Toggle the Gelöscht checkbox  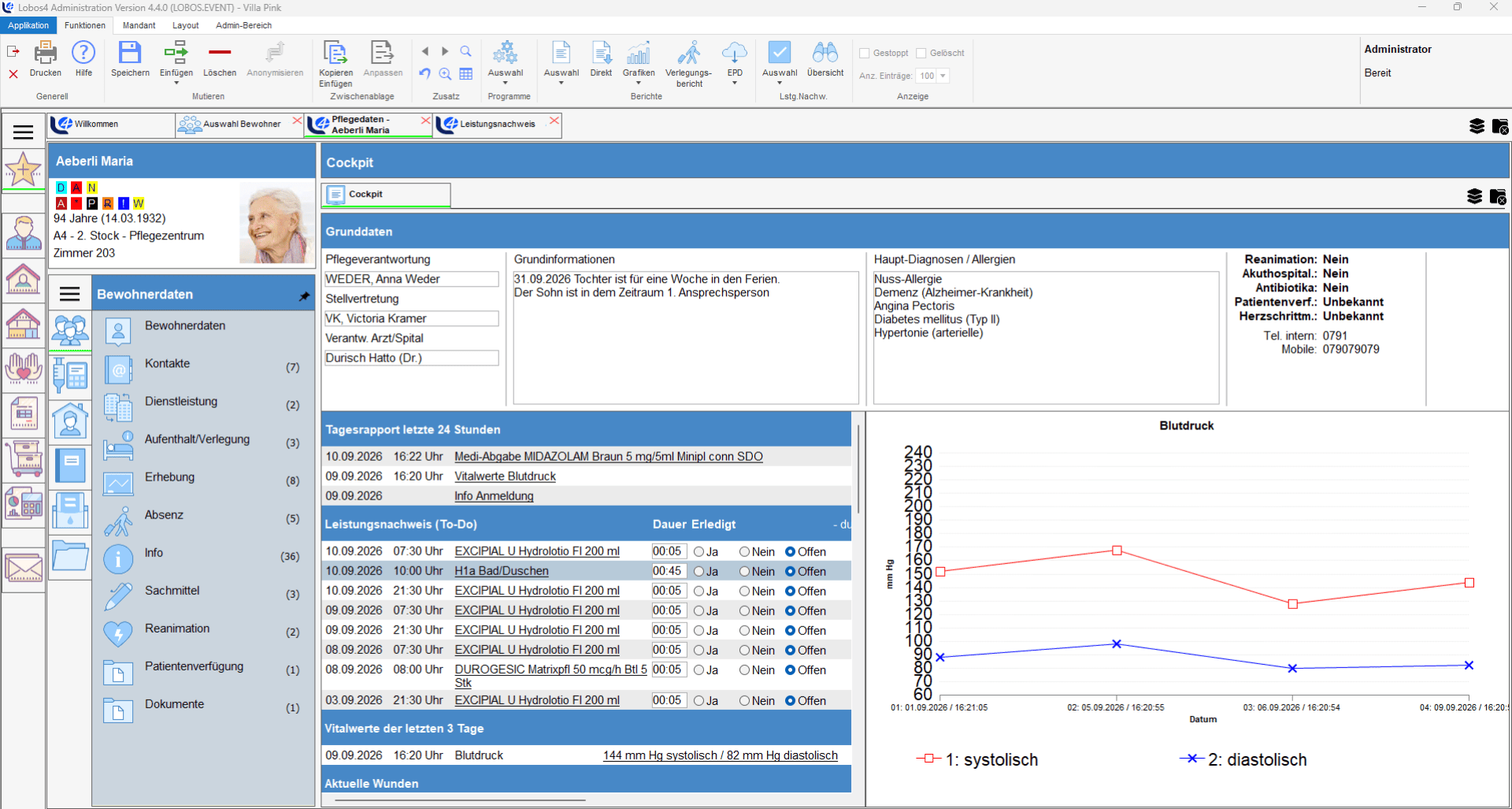click(x=921, y=54)
